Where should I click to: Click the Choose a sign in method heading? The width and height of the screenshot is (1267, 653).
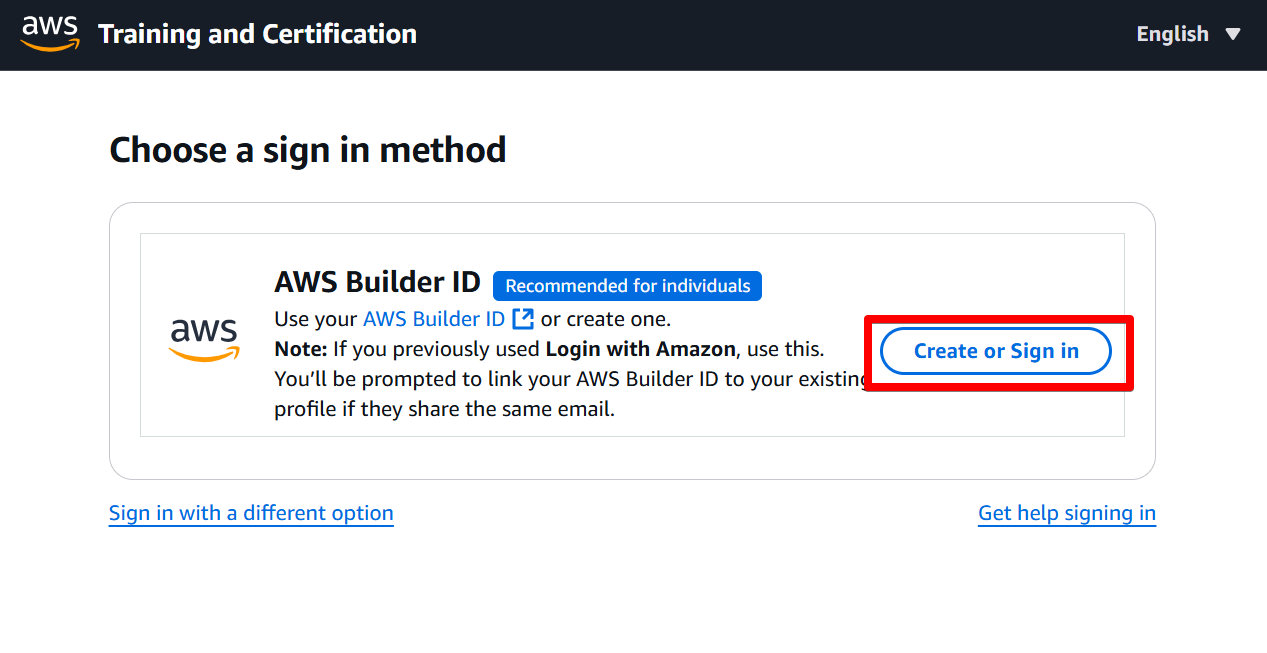(307, 150)
